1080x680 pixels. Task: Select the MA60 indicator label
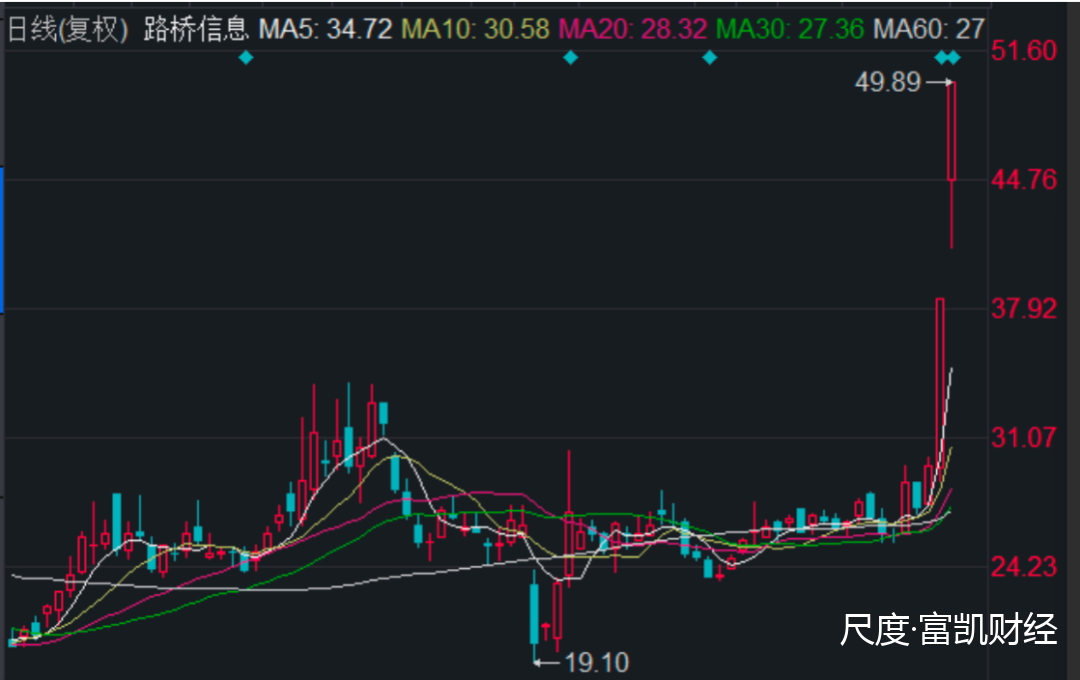pyautogui.click(x=928, y=30)
